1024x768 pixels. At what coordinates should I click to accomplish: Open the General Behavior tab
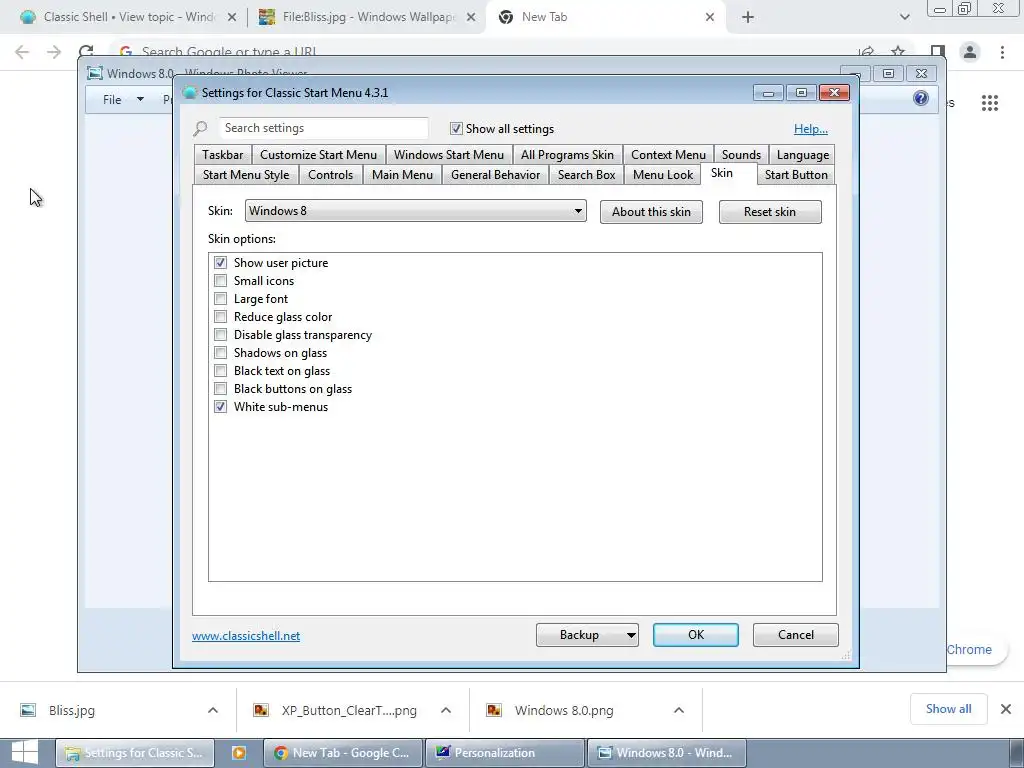point(496,174)
